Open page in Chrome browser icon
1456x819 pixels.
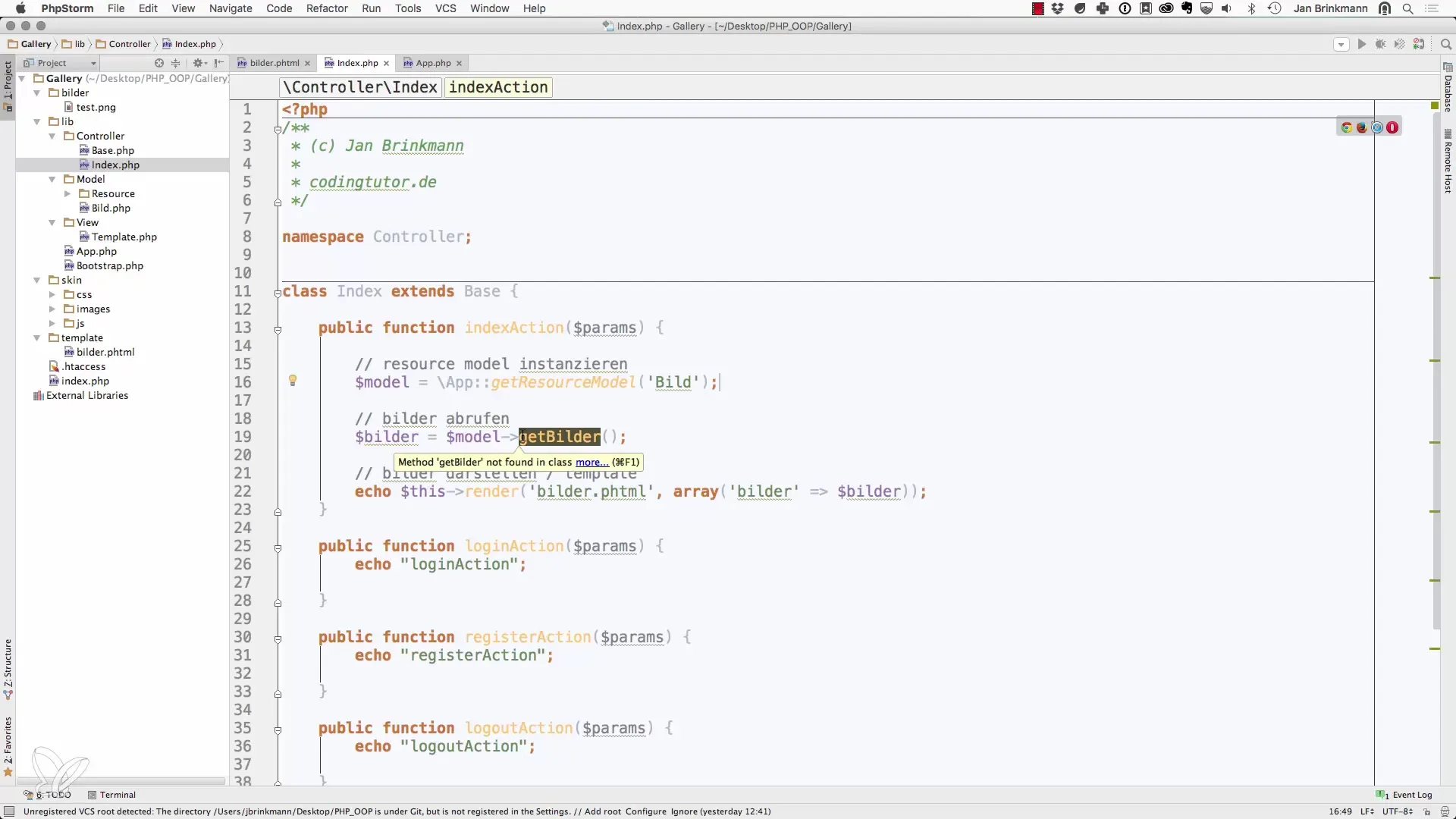(x=1347, y=127)
